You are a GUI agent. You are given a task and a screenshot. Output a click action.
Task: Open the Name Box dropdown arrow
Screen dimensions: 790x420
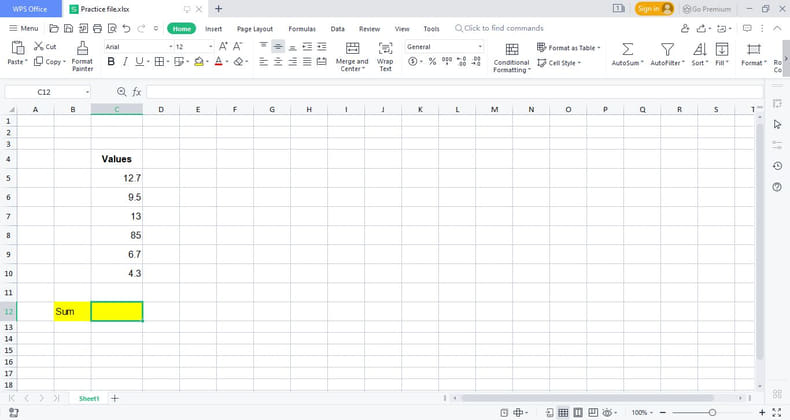coord(87,92)
